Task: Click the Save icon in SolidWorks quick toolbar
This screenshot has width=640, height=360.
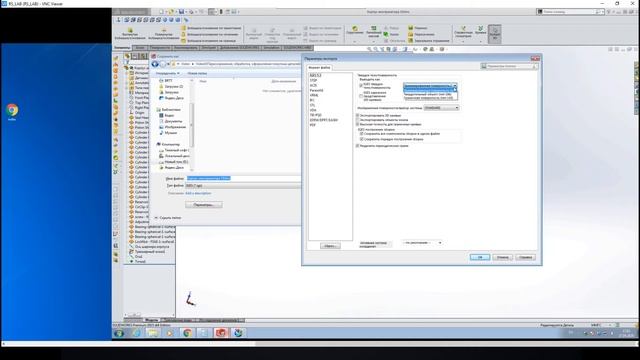Action: point(182,12)
